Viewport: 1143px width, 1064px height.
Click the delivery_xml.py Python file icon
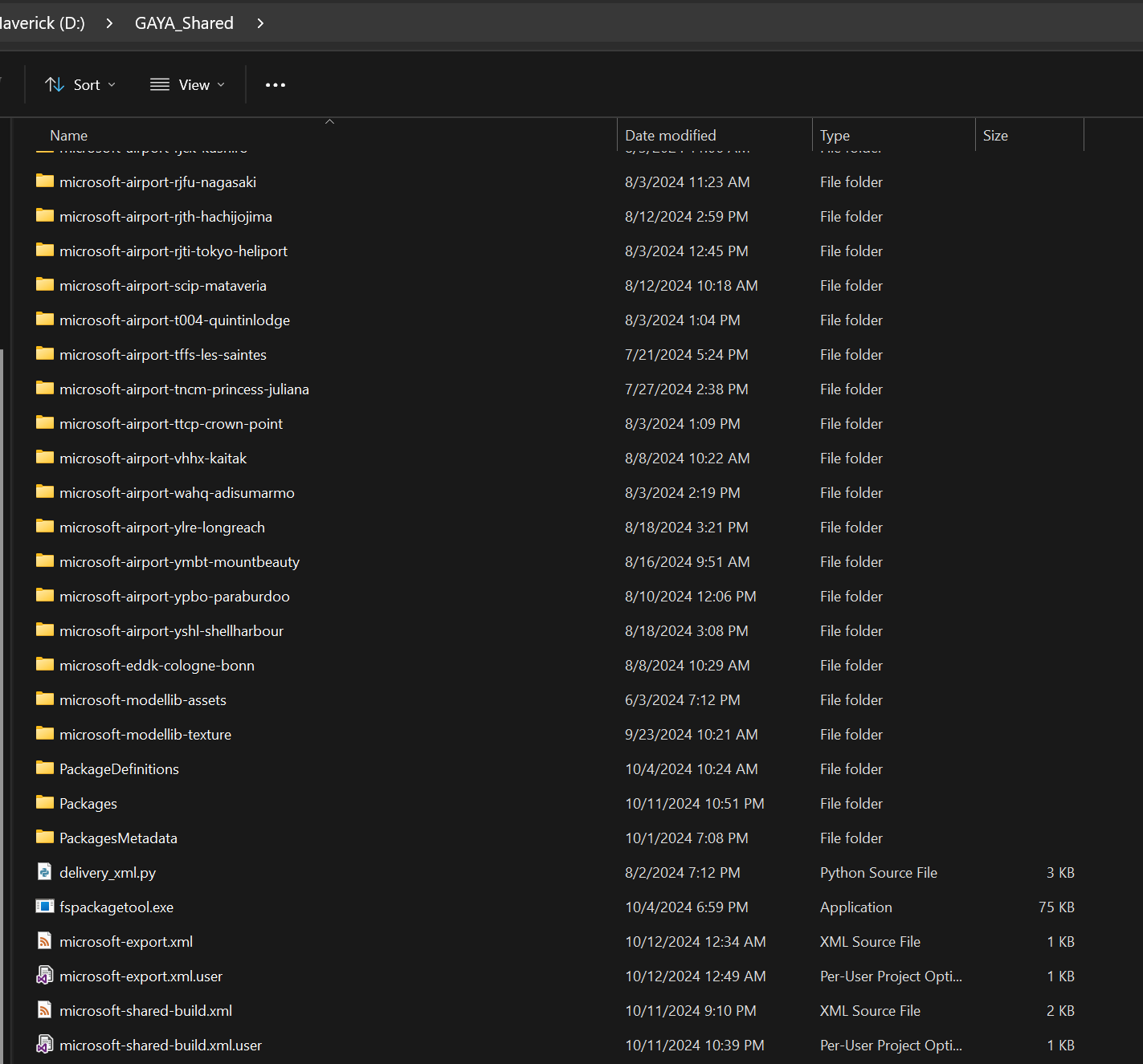pyautogui.click(x=45, y=872)
